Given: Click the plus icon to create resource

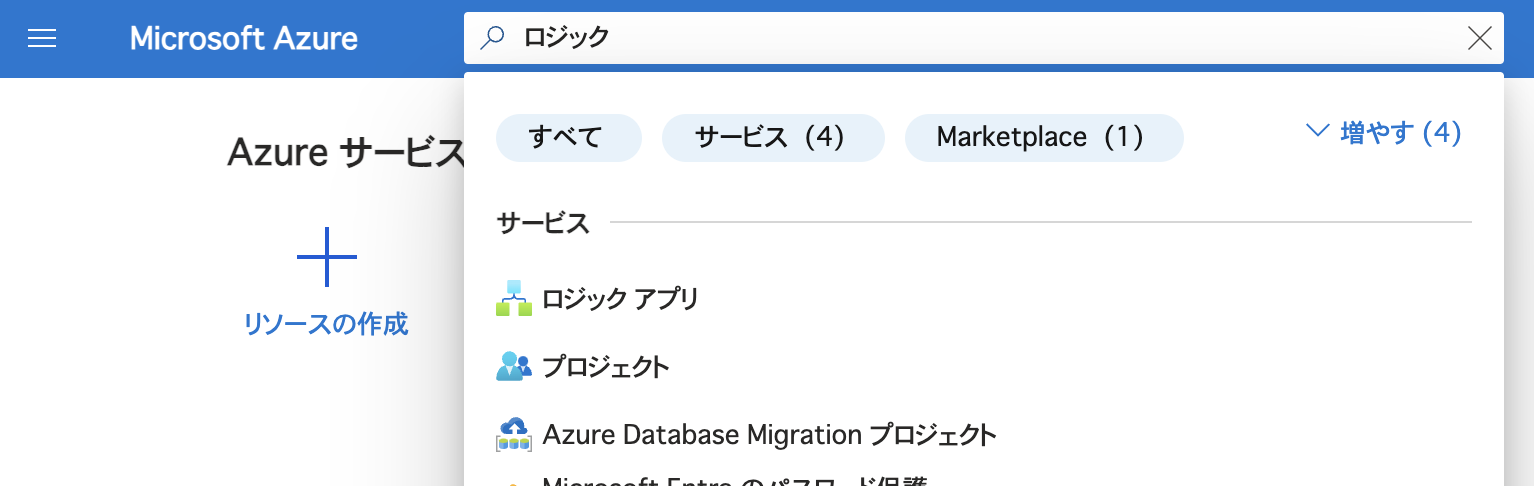Looking at the screenshot, I should [x=327, y=257].
